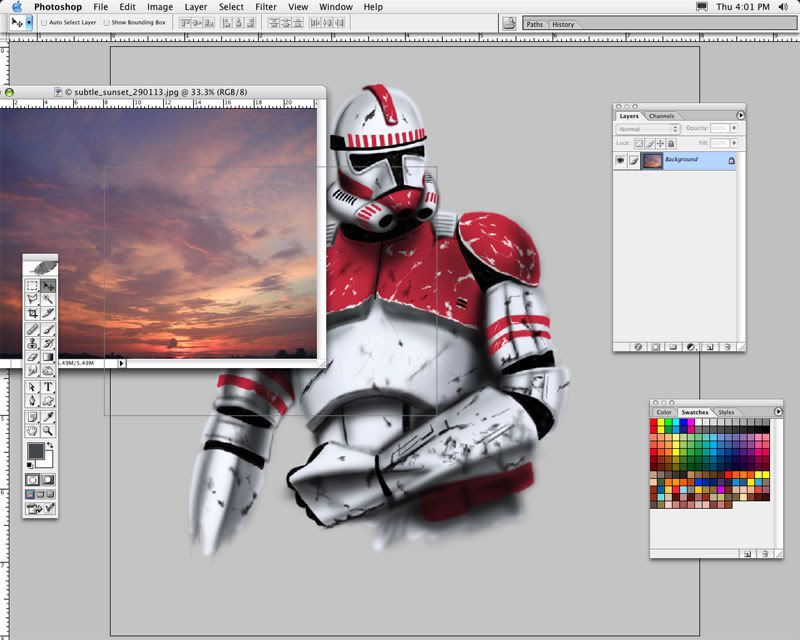Switch to the Color tab
The image size is (800, 640).
[664, 412]
